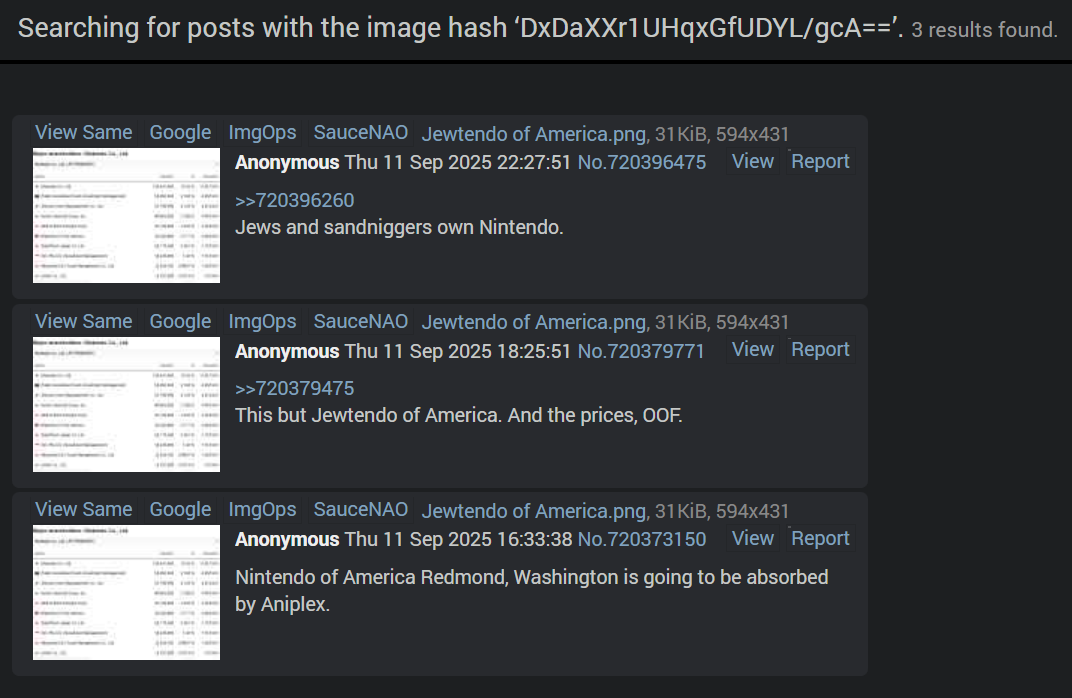Open thumbnail image of the first post

pyautogui.click(x=126, y=215)
